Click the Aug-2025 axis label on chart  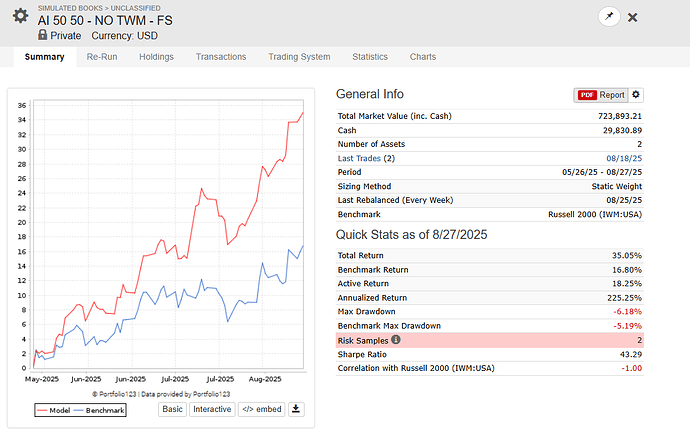(265, 379)
